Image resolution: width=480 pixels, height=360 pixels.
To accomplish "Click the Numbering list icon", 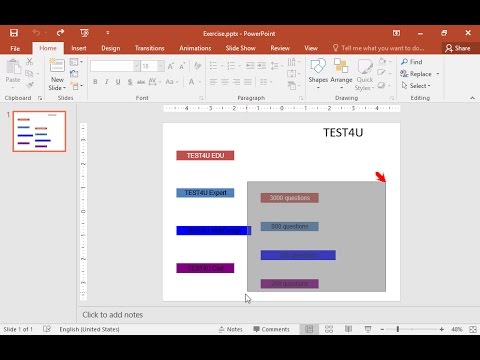I will 231,66.
